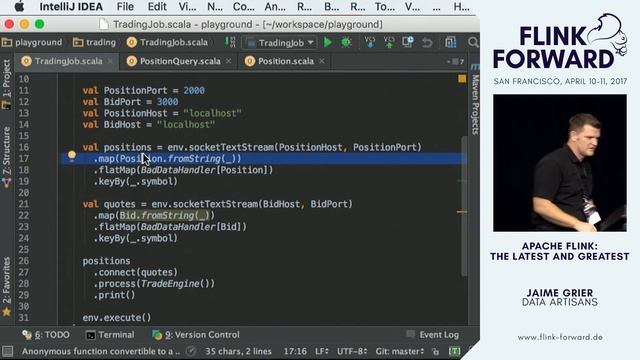This screenshot has height=360, width=640.
Task: Open the Terminal tool window
Action: tap(110, 335)
